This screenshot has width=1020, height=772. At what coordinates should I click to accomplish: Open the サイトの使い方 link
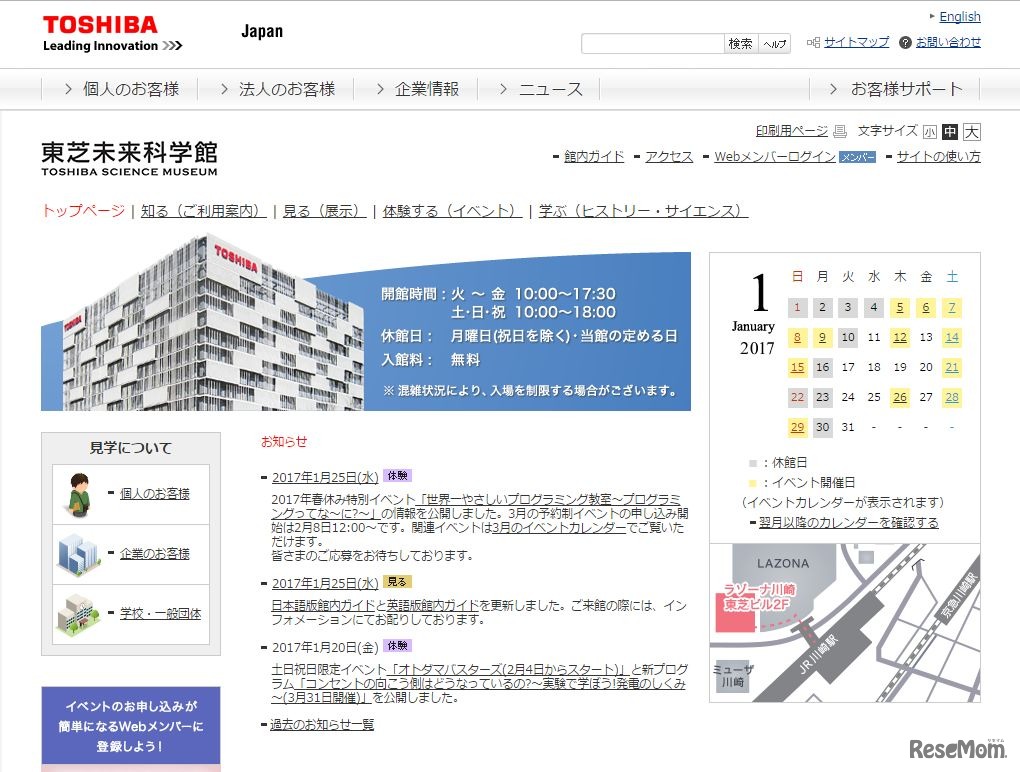pyautogui.click(x=939, y=157)
